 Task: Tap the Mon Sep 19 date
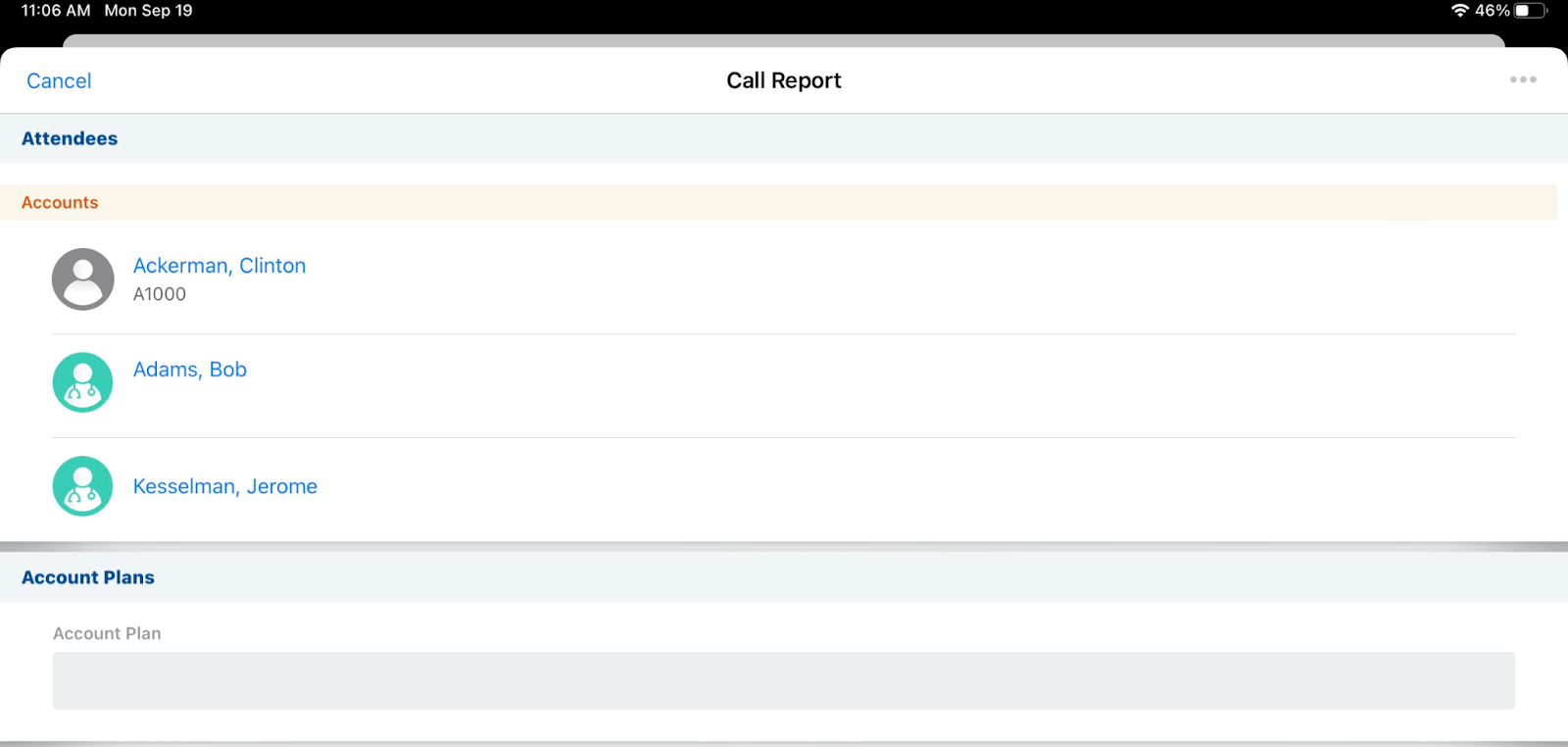(x=149, y=11)
